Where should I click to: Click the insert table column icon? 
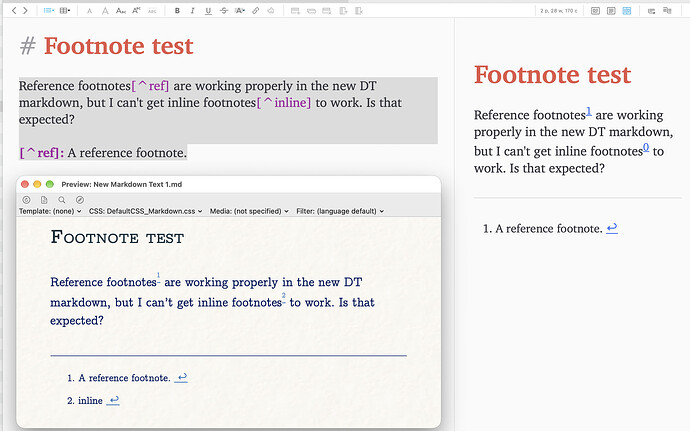tap(343, 11)
